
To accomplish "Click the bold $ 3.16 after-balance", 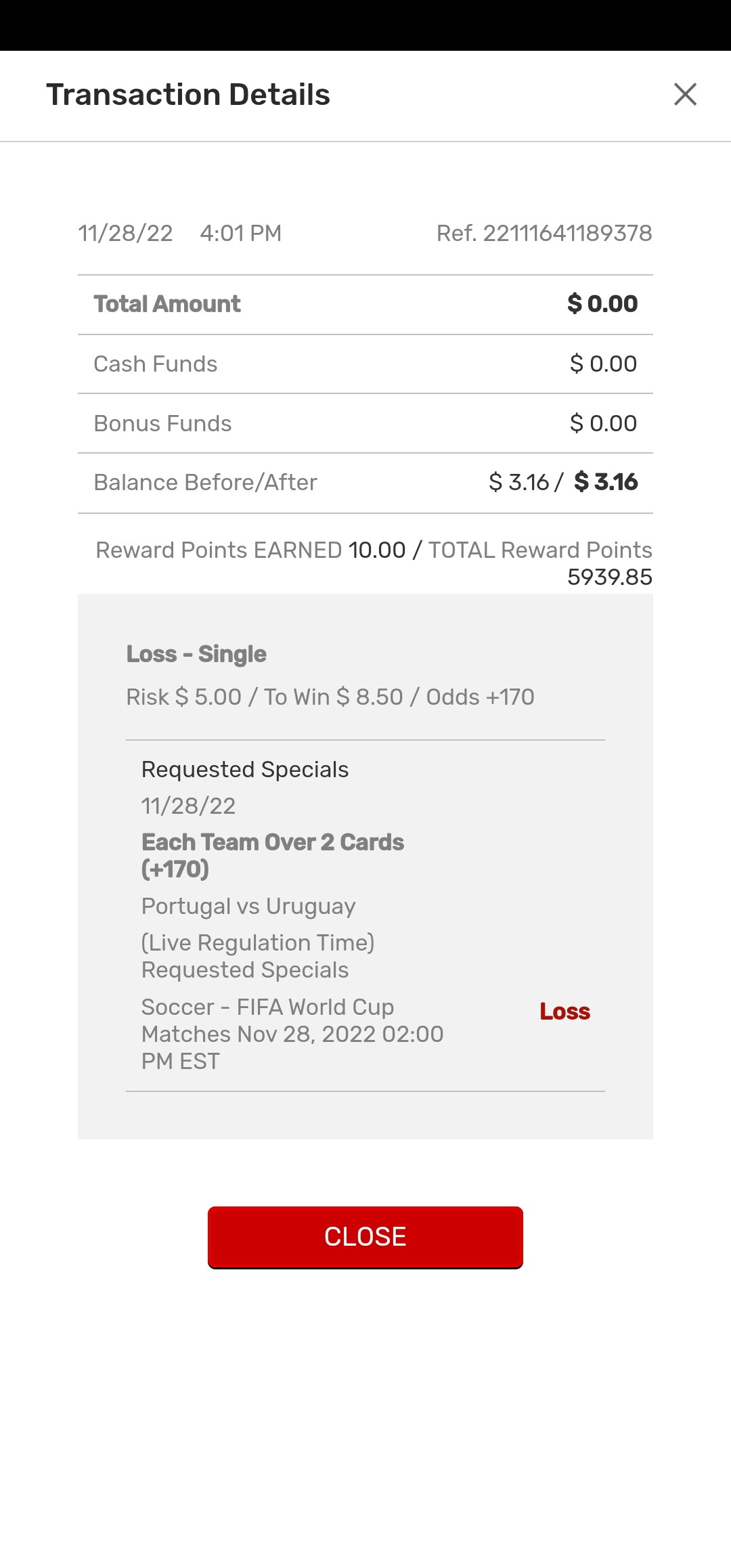I will coord(606,482).
